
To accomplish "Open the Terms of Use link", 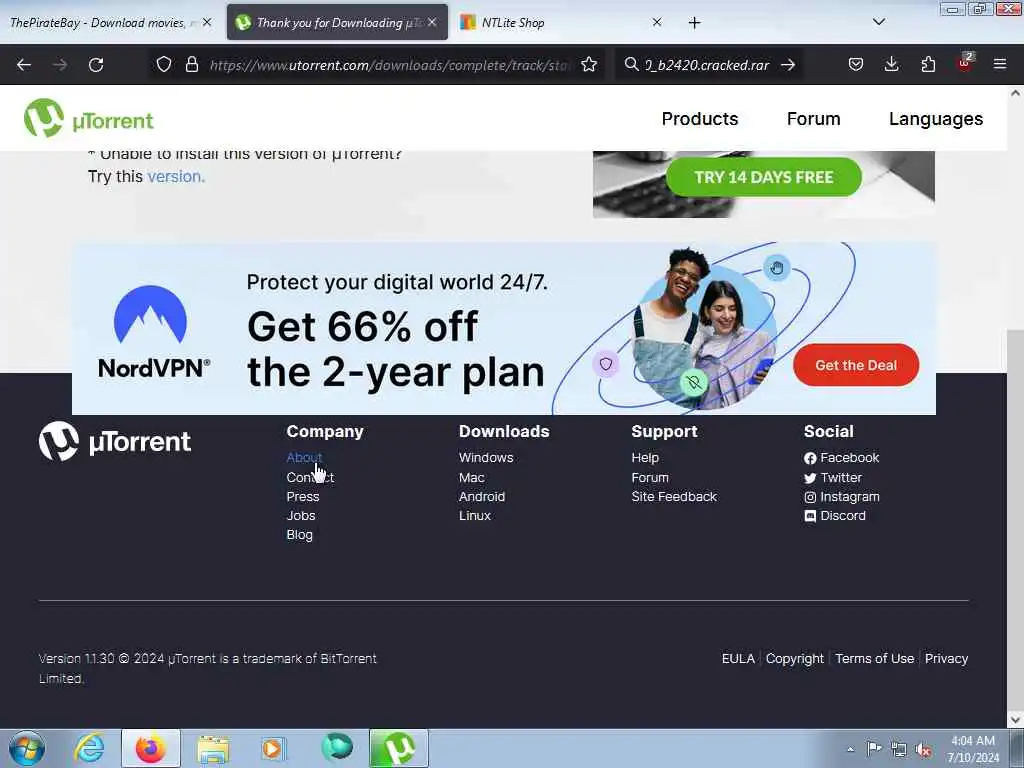I will (x=874, y=658).
